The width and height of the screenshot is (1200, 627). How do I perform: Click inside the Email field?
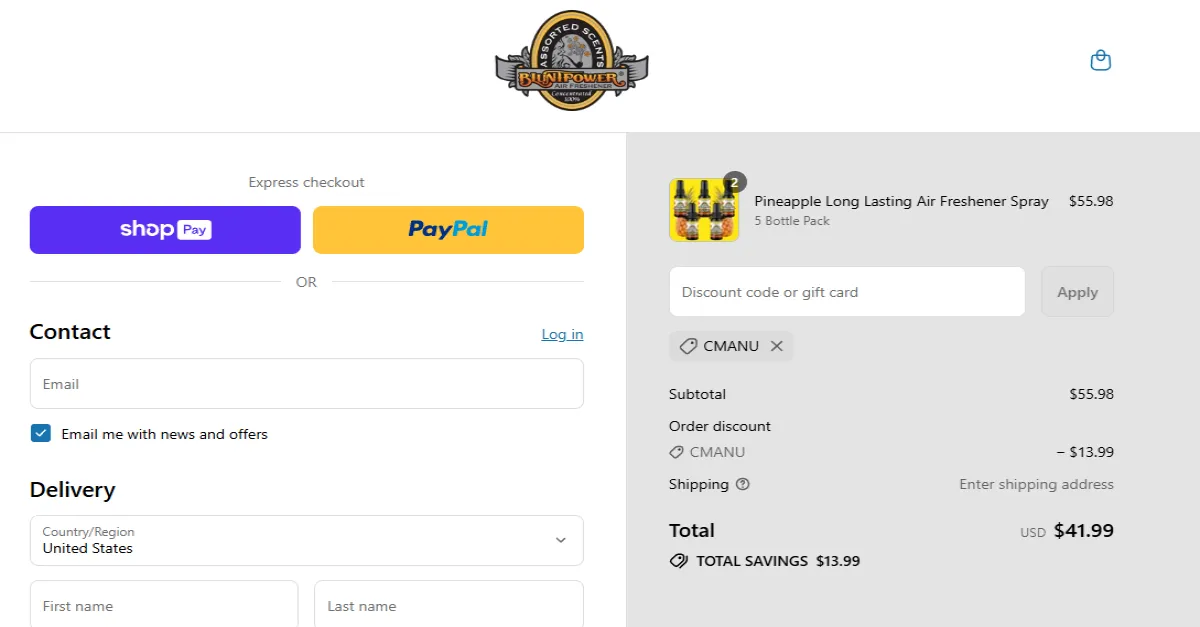coord(306,384)
